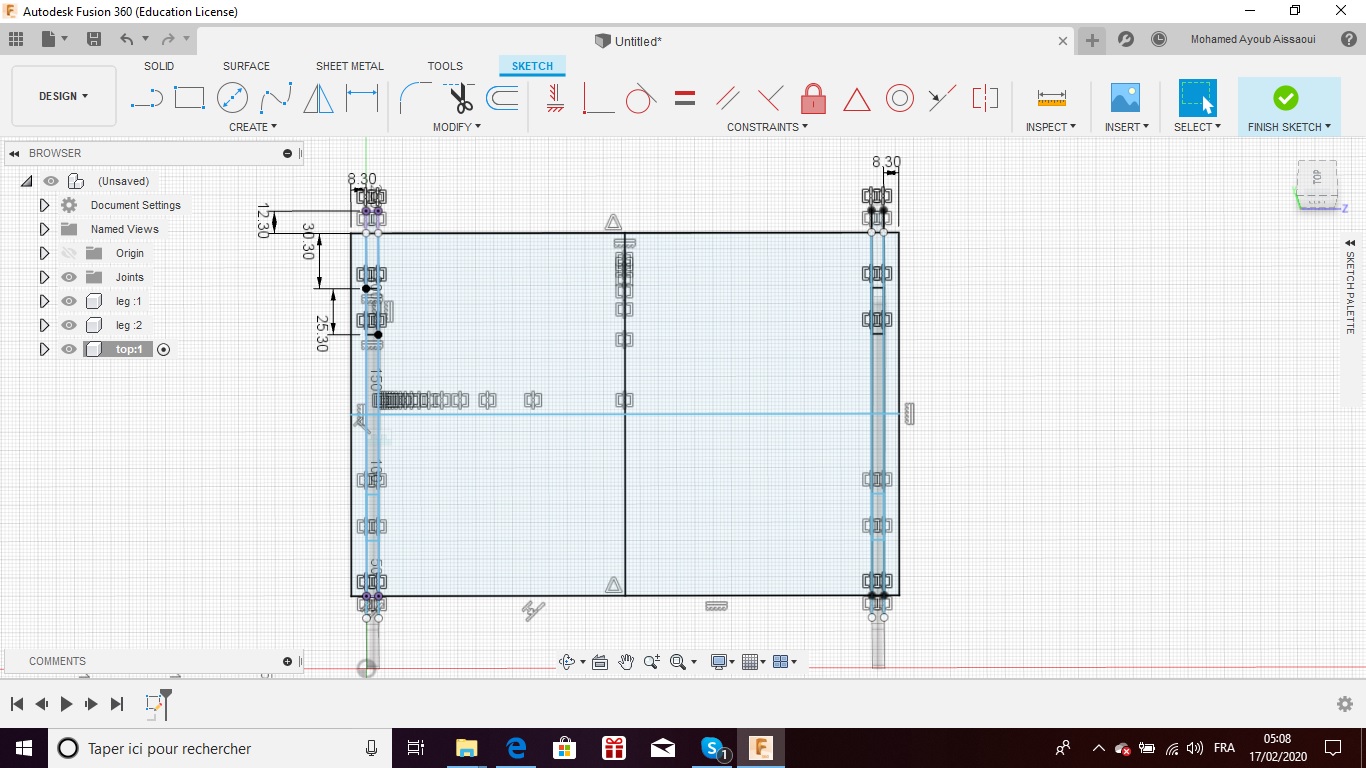This screenshot has height=768, width=1366.
Task: Switch to the SHEET METAL tab
Action: tap(350, 66)
